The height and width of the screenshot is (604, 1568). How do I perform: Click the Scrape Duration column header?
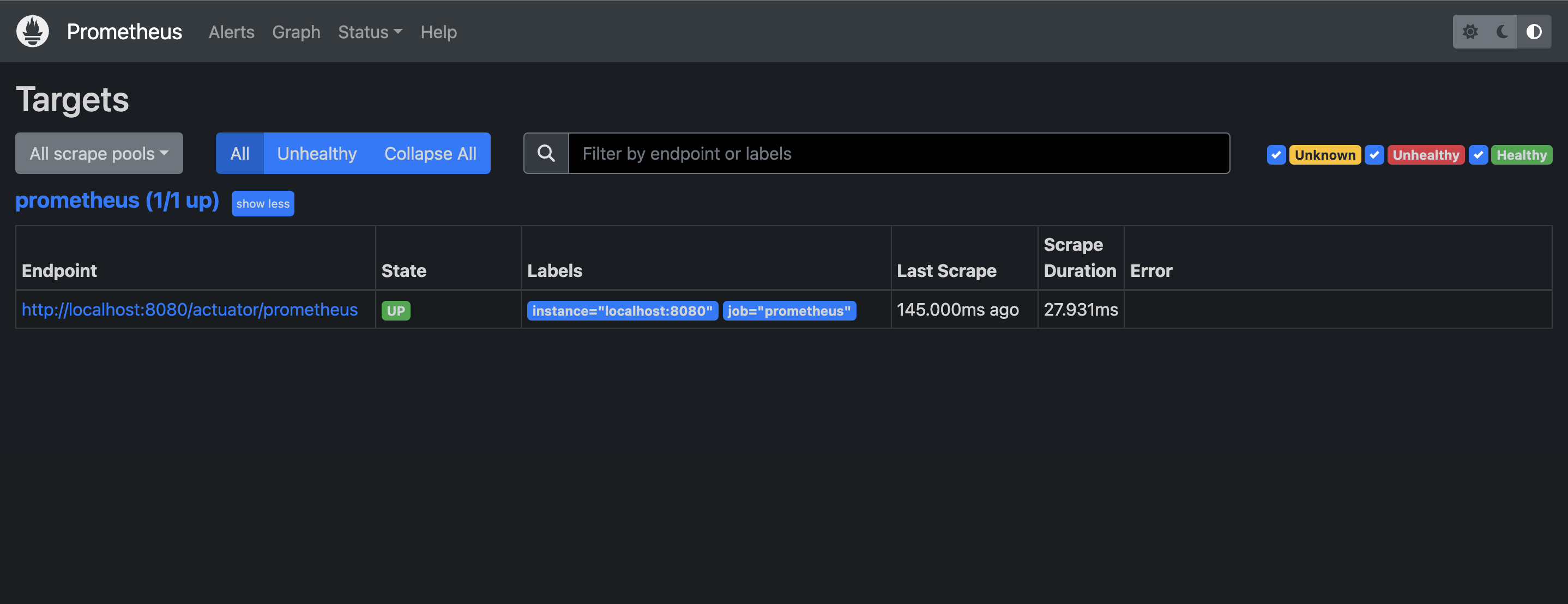click(x=1080, y=257)
